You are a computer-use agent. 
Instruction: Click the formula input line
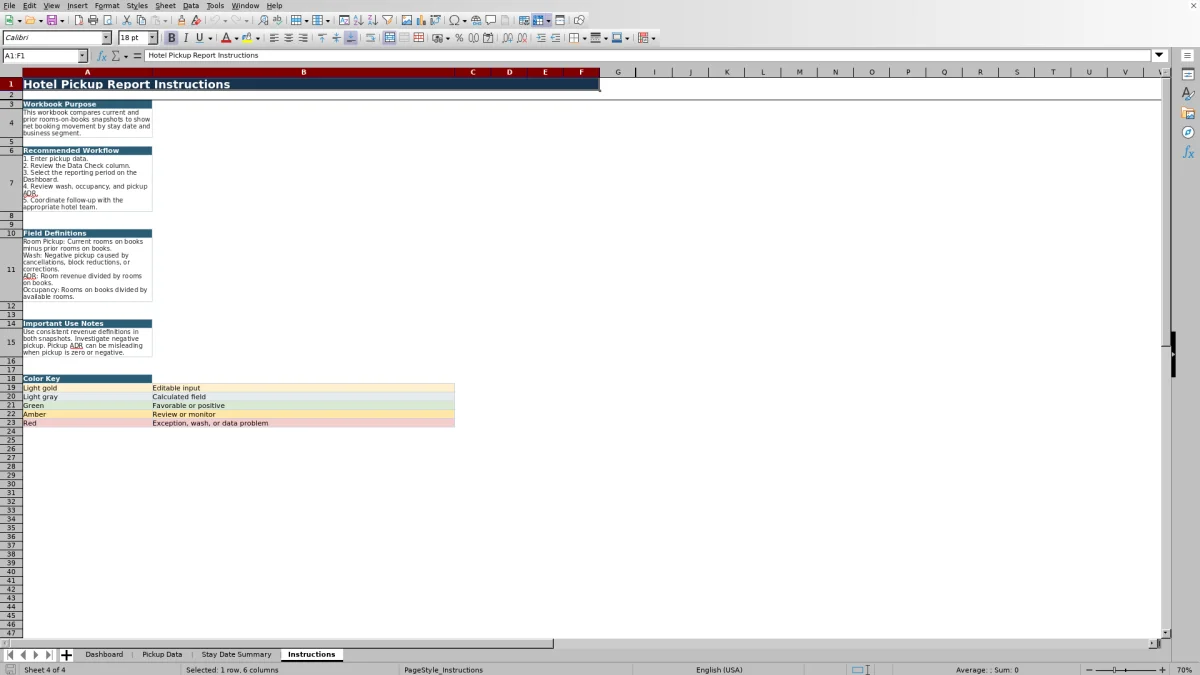click(x=648, y=56)
